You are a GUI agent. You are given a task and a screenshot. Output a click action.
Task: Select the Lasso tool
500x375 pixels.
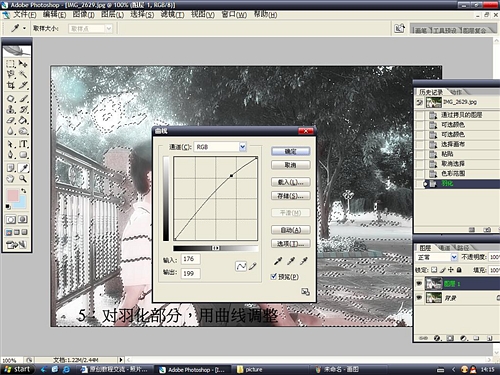tap(11, 74)
